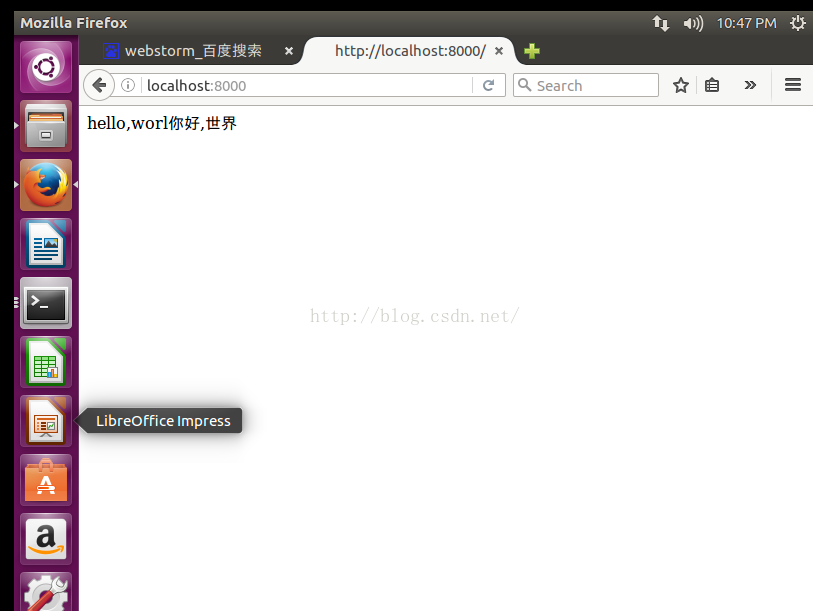Open the sound volume indicator

pyautogui.click(x=693, y=23)
